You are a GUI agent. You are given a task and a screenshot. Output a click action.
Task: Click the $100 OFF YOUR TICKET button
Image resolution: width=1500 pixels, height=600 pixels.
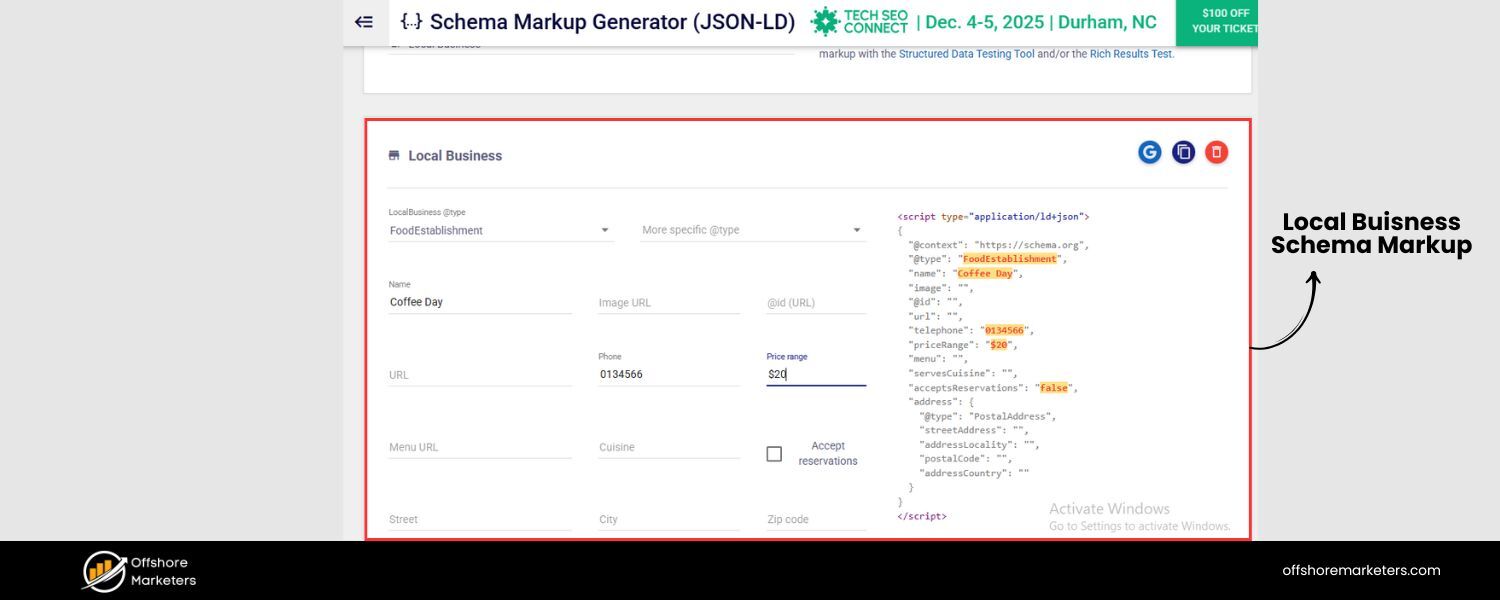pos(1220,21)
